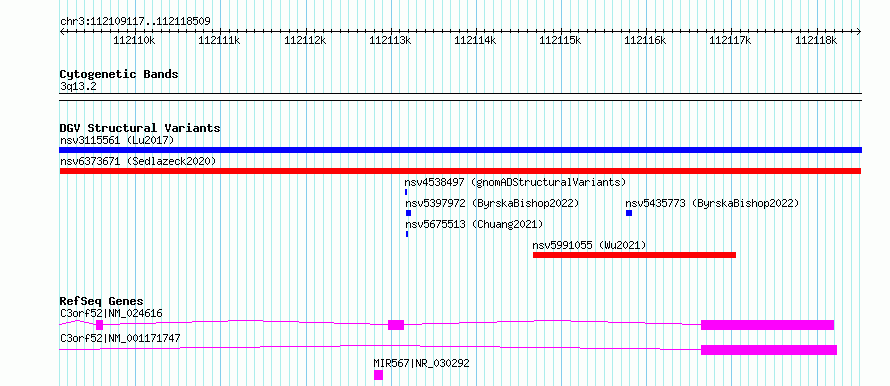
Task: Click the 112114k ruler position
Action: click(475, 40)
